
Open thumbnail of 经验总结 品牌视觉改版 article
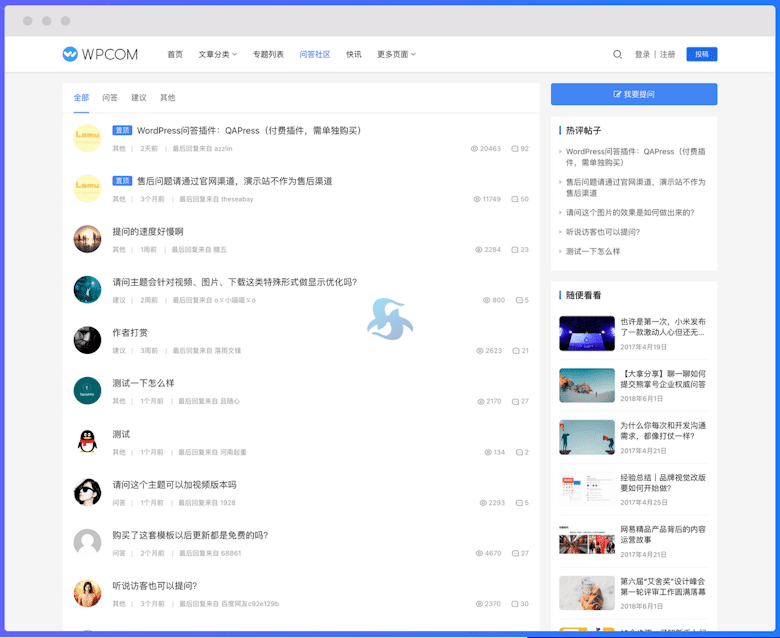tap(587, 489)
